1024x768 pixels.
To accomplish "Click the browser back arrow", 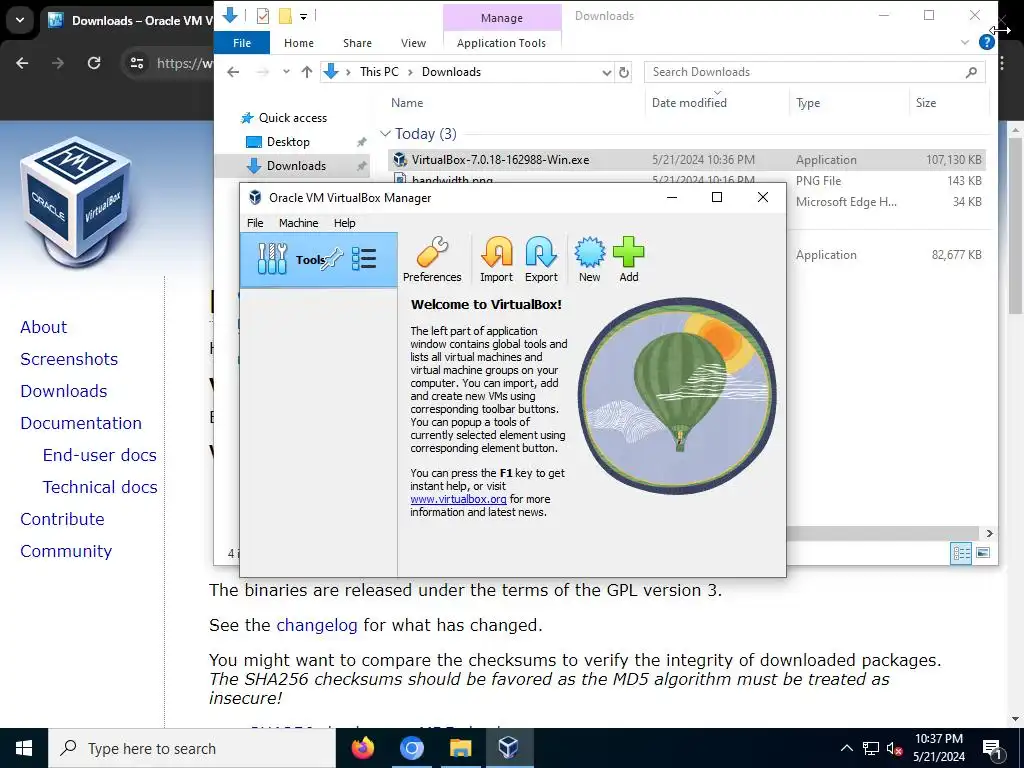I will [22, 63].
